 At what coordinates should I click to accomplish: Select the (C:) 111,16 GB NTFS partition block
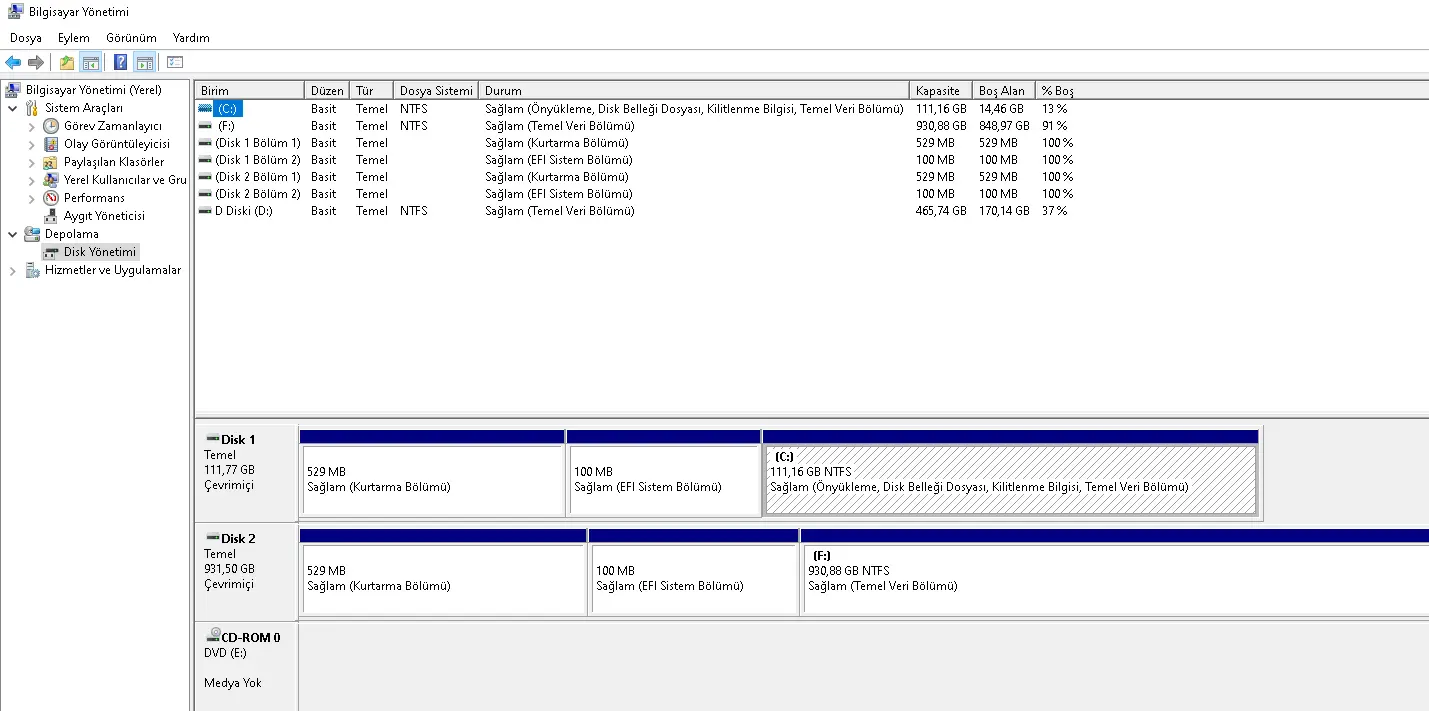(1010, 480)
